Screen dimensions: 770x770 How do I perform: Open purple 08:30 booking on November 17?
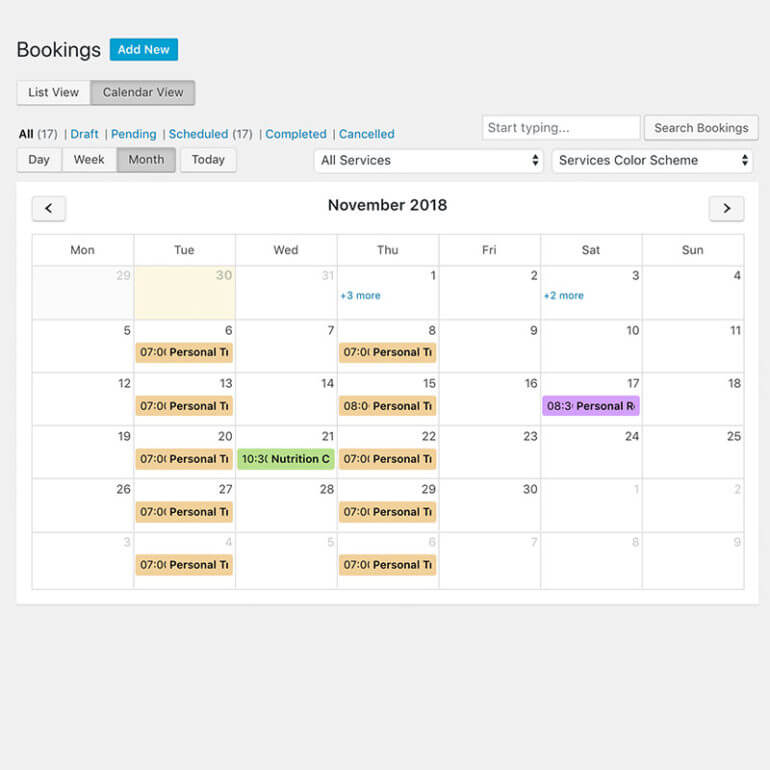coord(590,406)
